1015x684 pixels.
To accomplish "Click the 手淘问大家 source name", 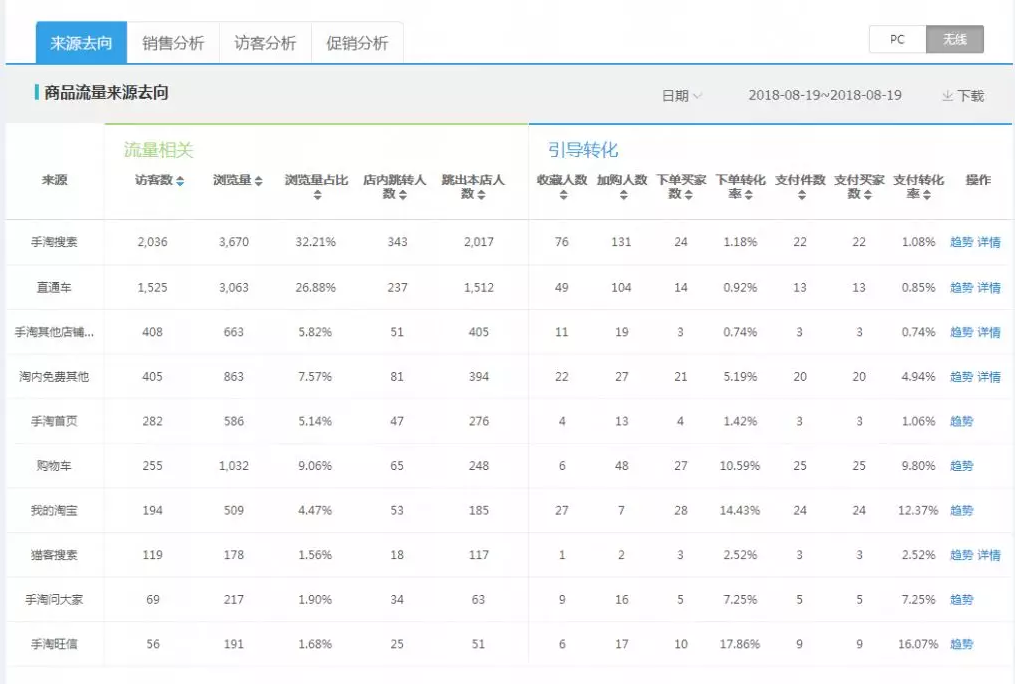I will point(54,600).
